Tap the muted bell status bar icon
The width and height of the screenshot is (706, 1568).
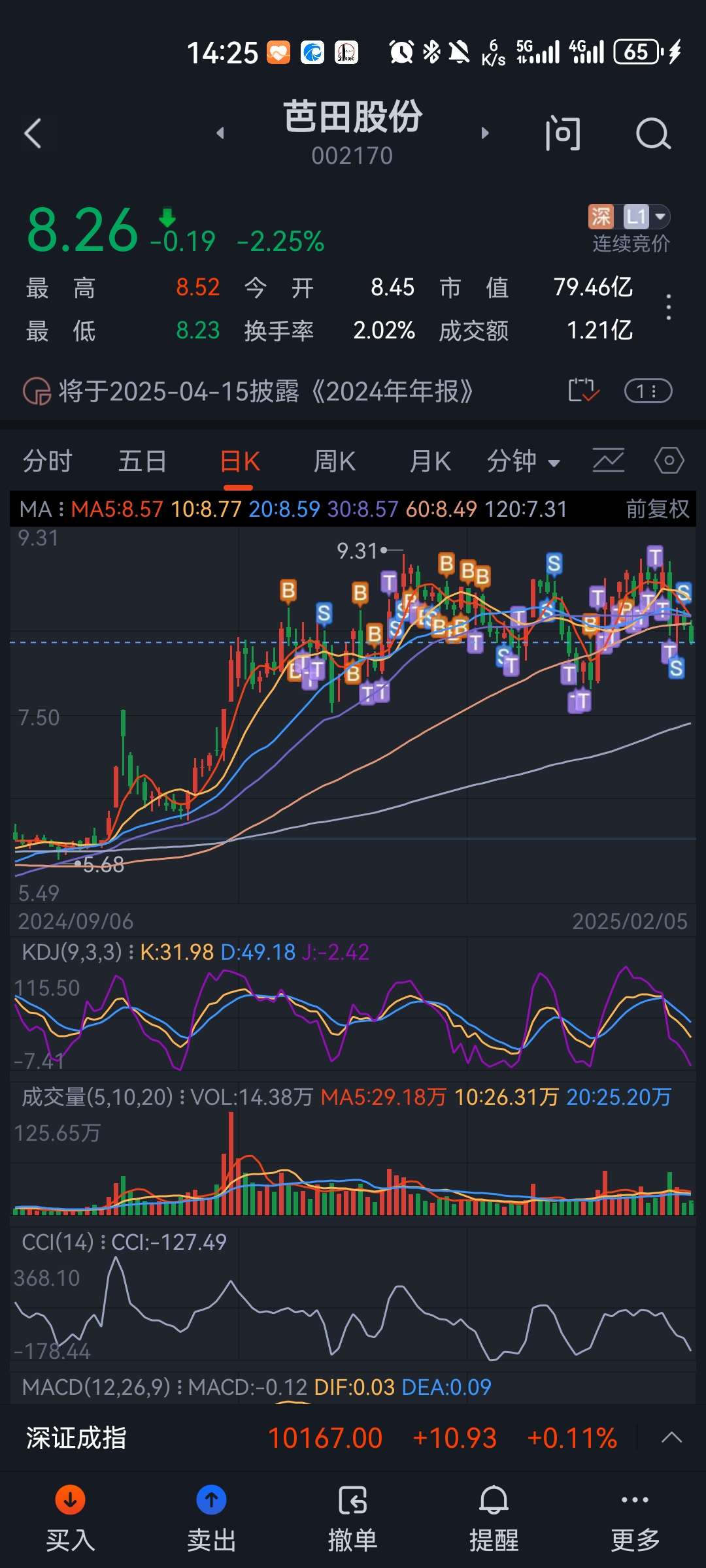point(460,52)
